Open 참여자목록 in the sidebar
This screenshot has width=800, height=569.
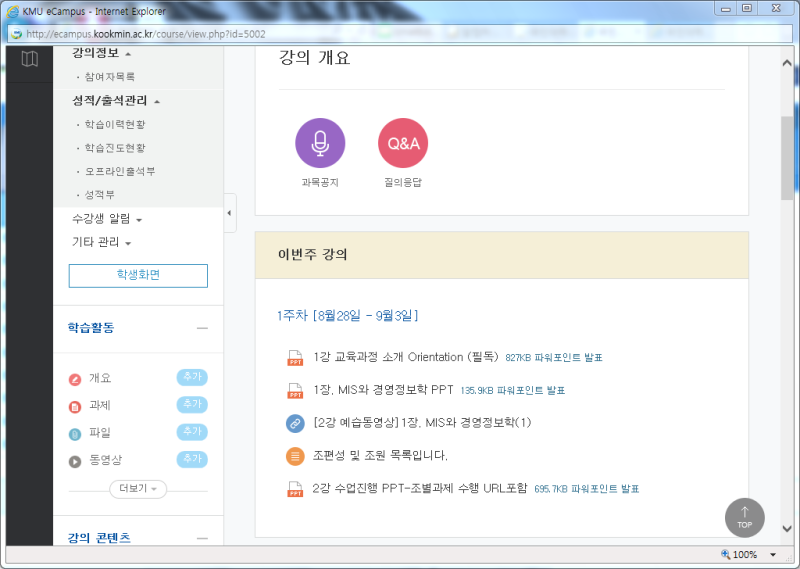coord(109,77)
